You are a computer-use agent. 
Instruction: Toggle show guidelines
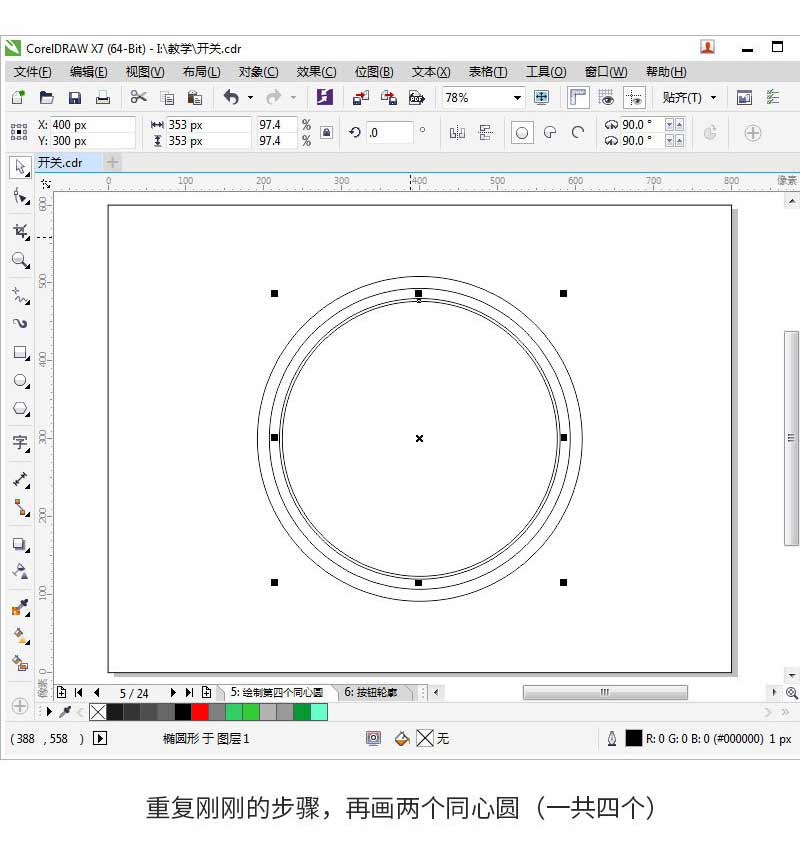(x=634, y=97)
